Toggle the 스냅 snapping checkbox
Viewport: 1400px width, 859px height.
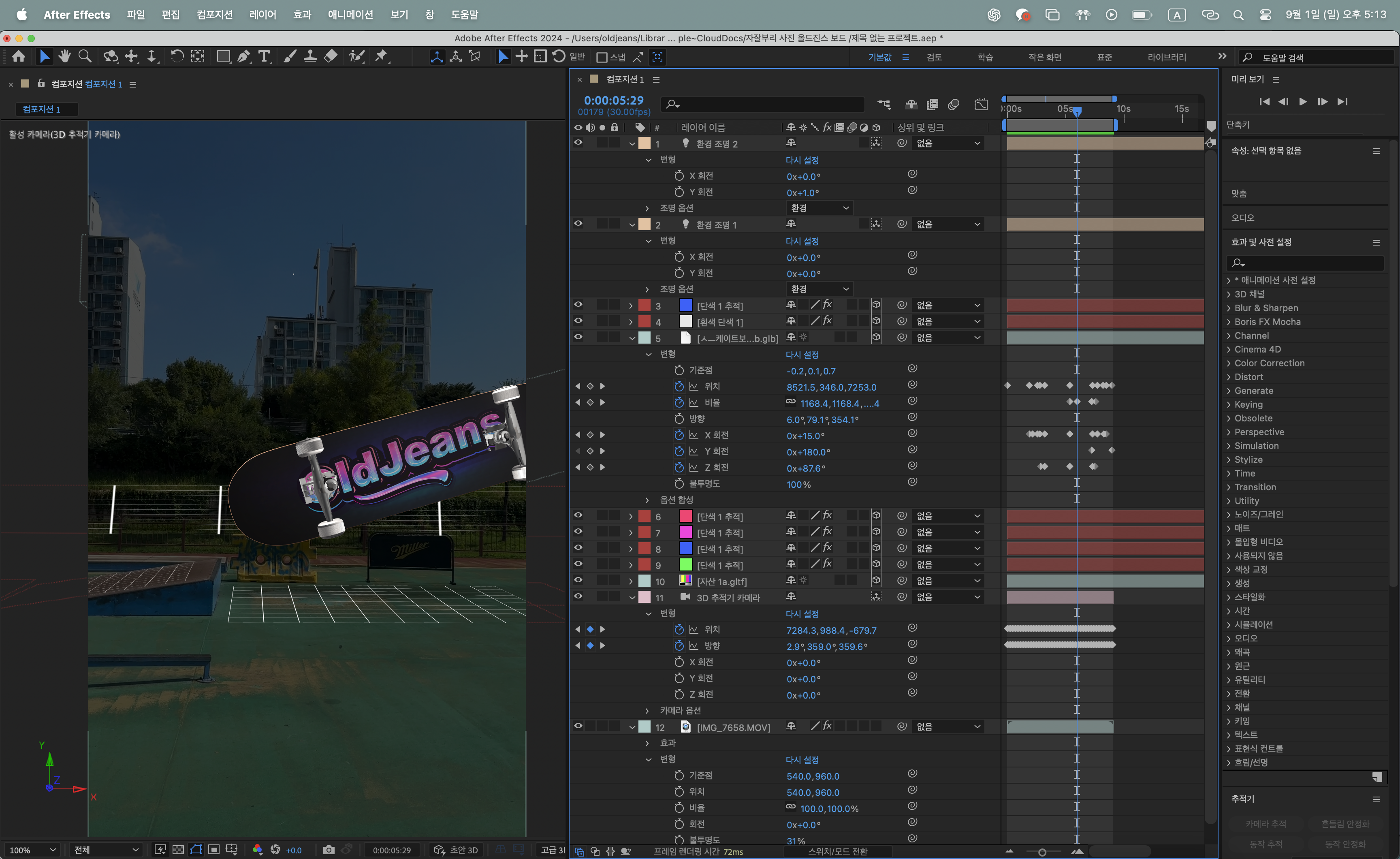[x=602, y=57]
